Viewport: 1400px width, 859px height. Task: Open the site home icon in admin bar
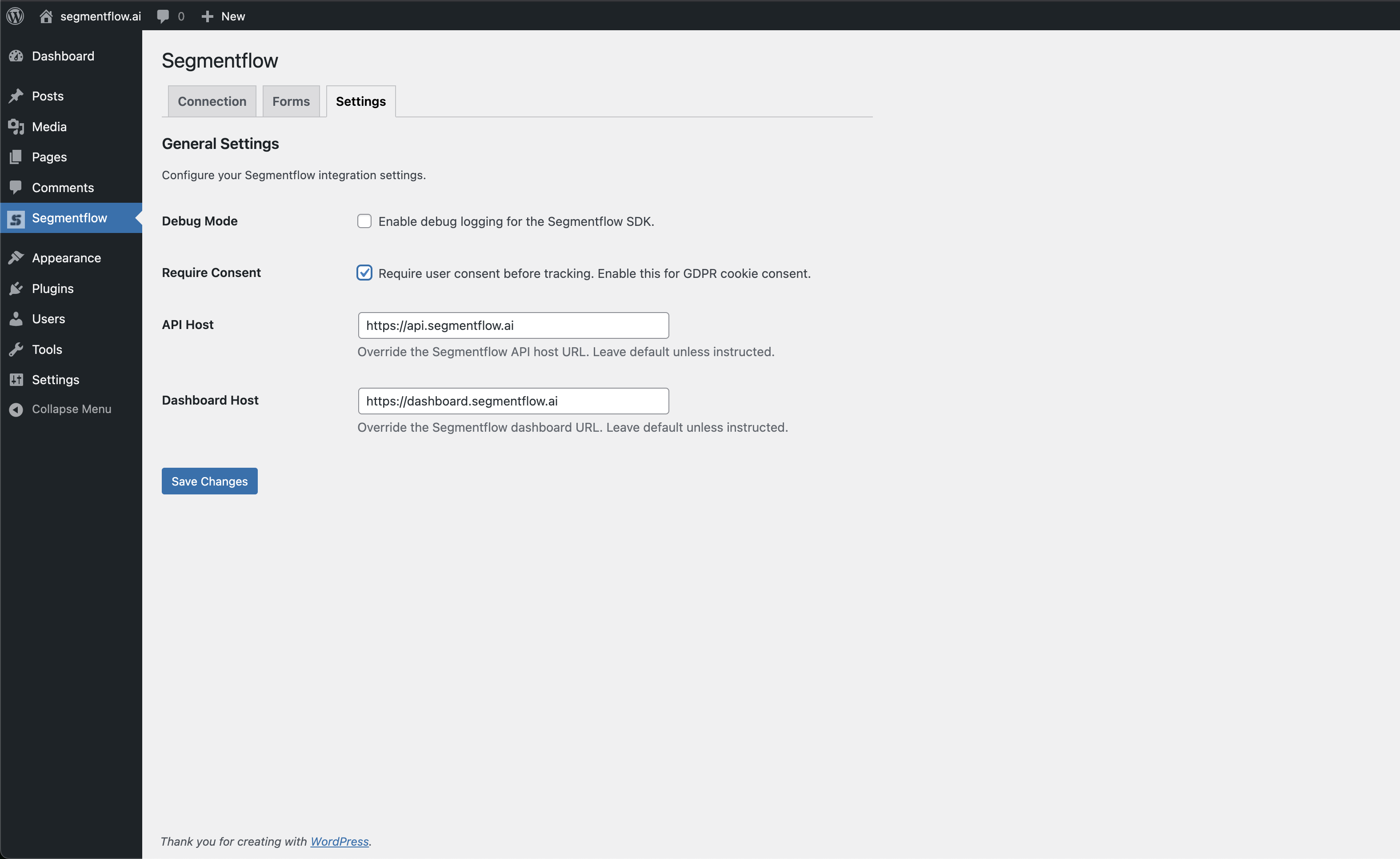tap(46, 16)
